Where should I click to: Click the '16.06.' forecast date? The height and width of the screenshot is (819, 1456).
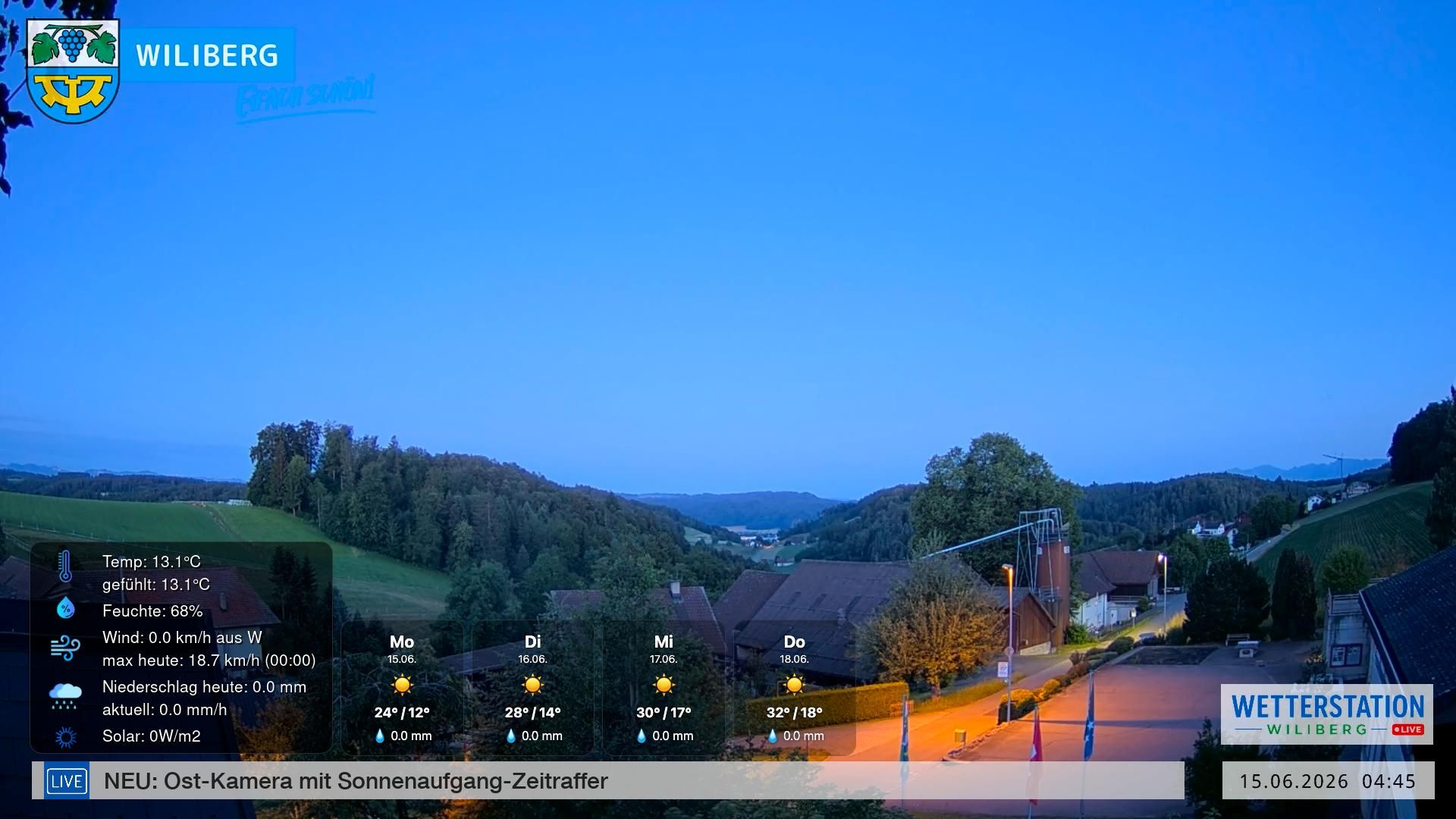pyautogui.click(x=532, y=659)
